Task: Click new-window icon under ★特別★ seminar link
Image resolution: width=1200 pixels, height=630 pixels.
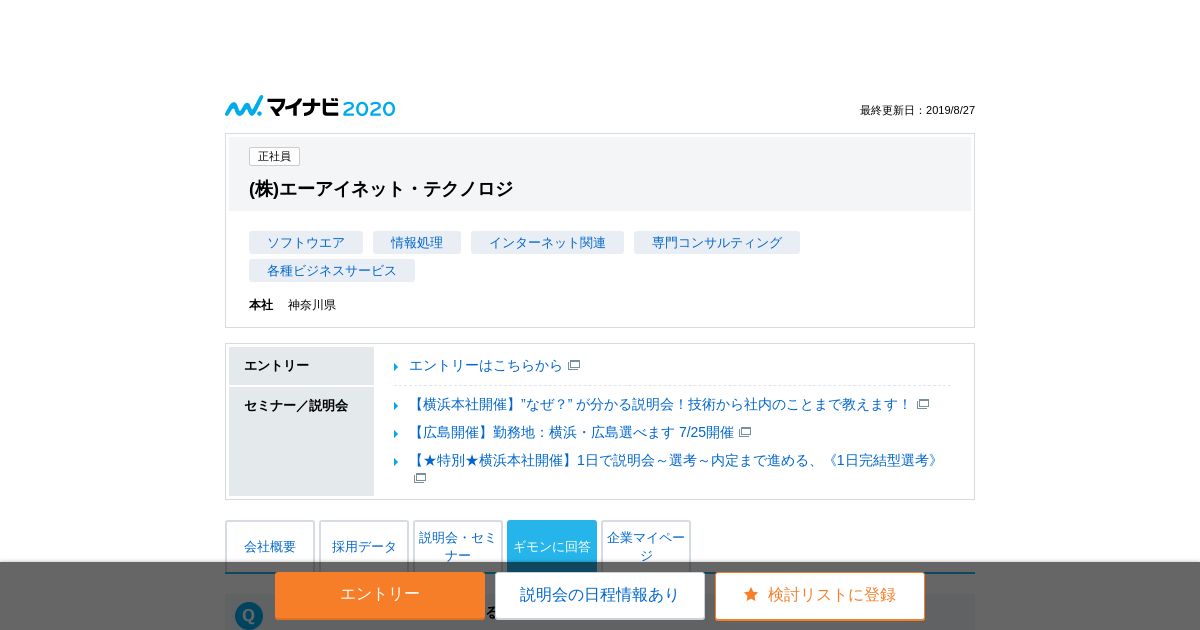Action: 420,478
